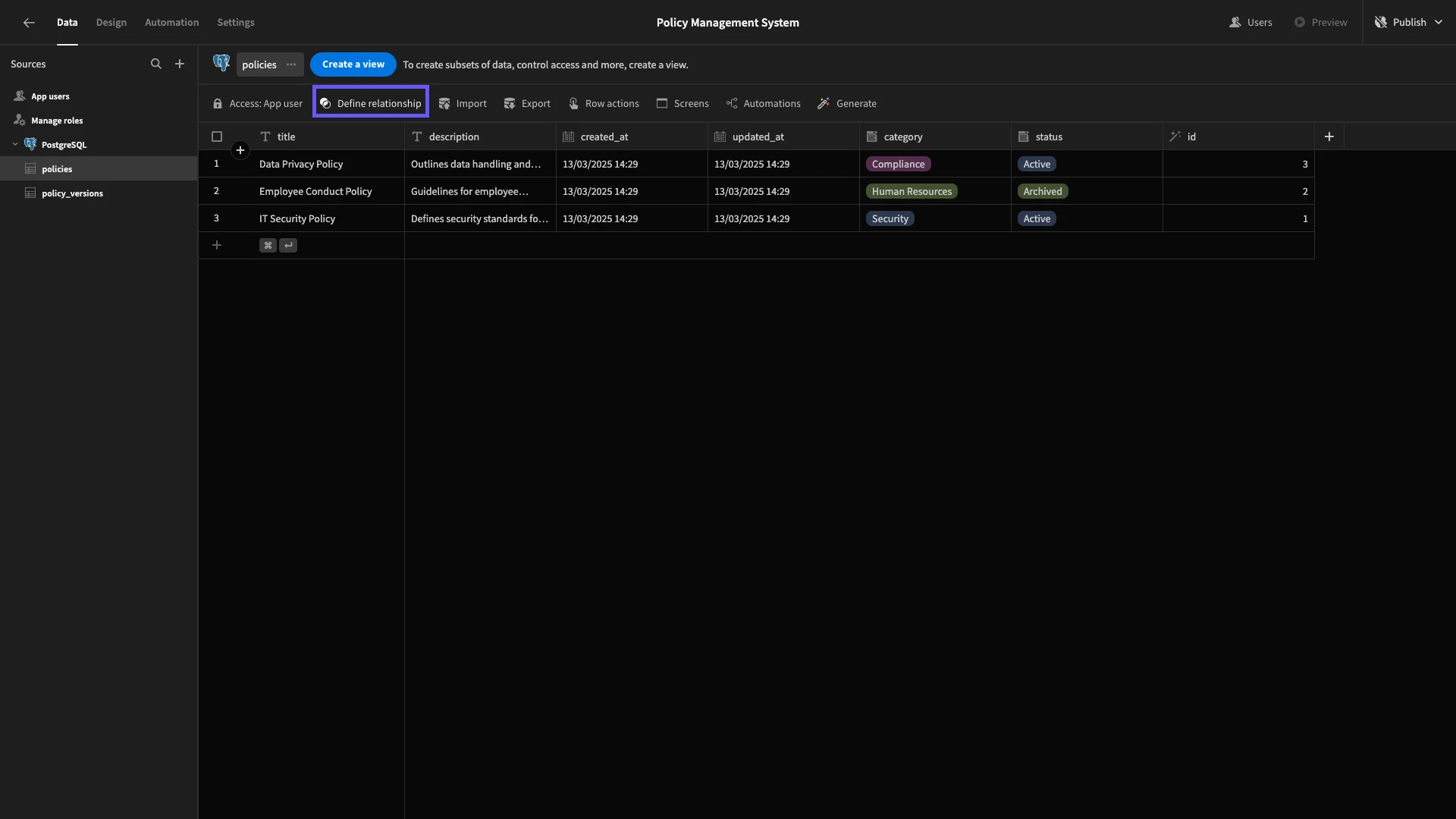This screenshot has width=1456, height=819.
Task: Click the Export button
Action: click(x=527, y=103)
